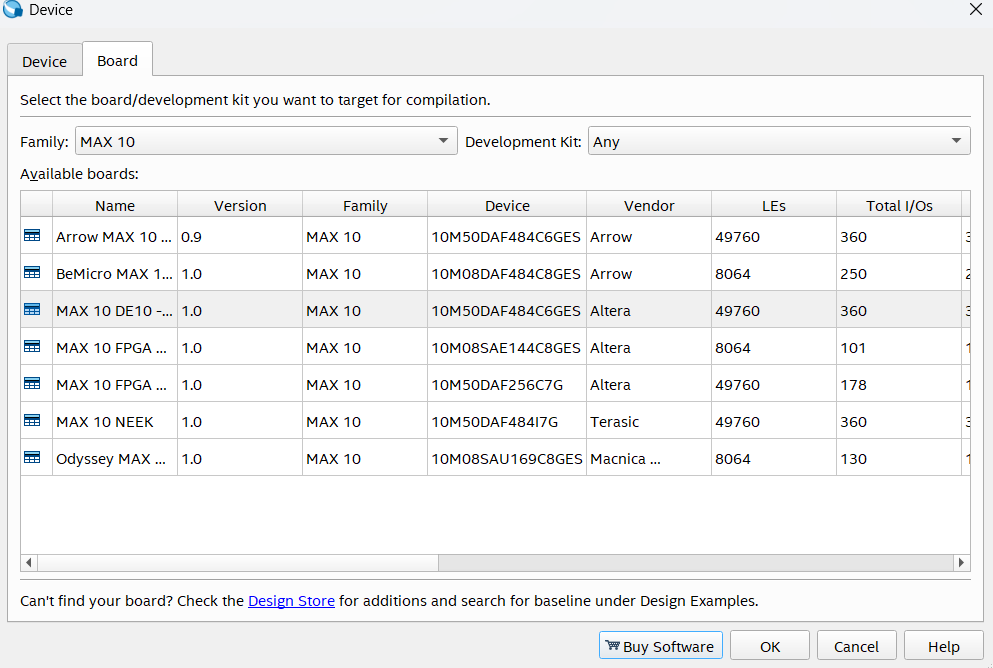The image size is (993, 668).
Task: Click the Odyssey MAX board row icon
Action: [x=32, y=458]
